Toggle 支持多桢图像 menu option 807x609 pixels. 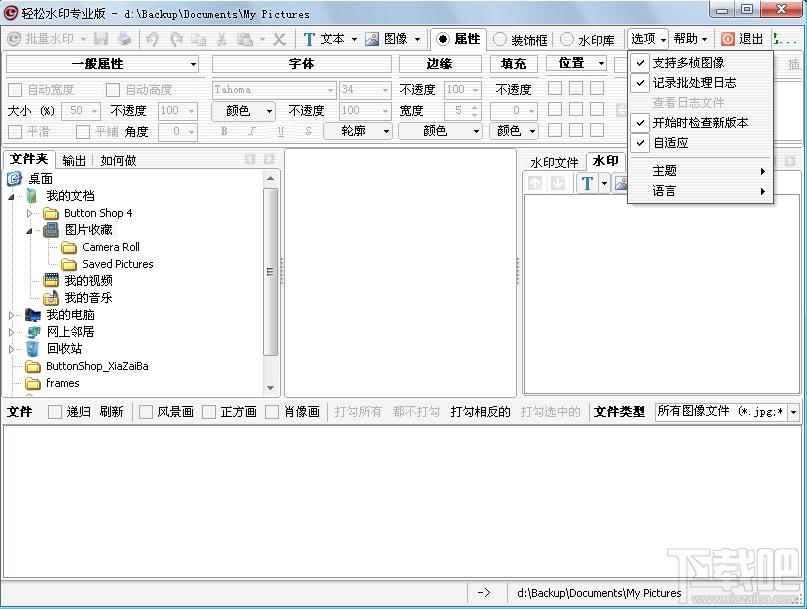700,63
